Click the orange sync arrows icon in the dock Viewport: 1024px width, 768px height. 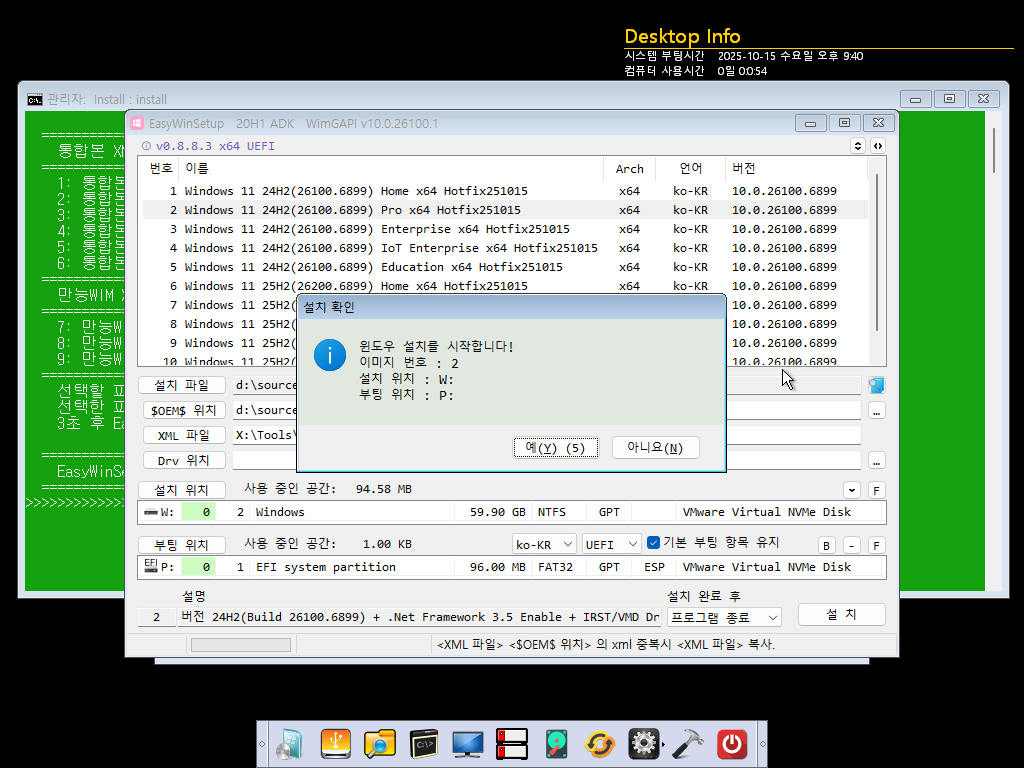point(600,744)
